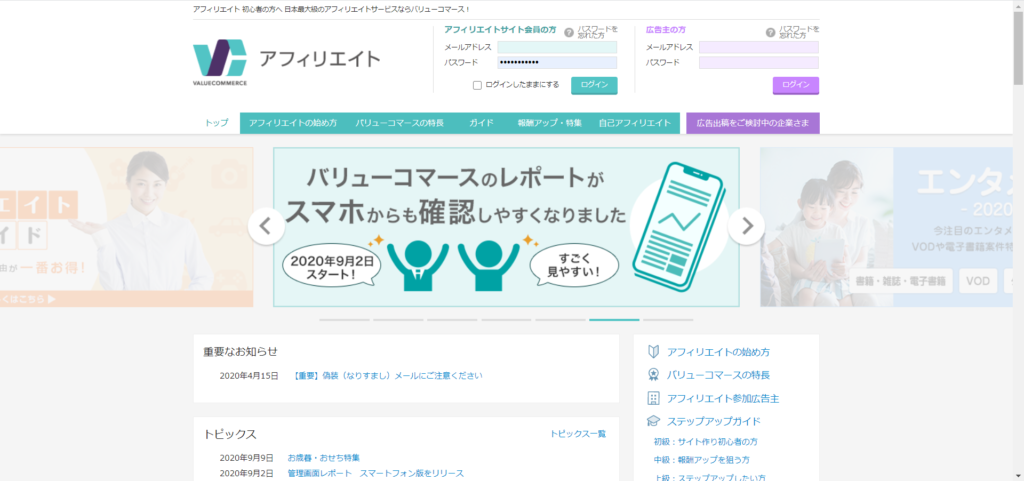This screenshot has width=1024, height=481.
Task: Select the active teal carousel indicator bar
Action: (x=614, y=320)
